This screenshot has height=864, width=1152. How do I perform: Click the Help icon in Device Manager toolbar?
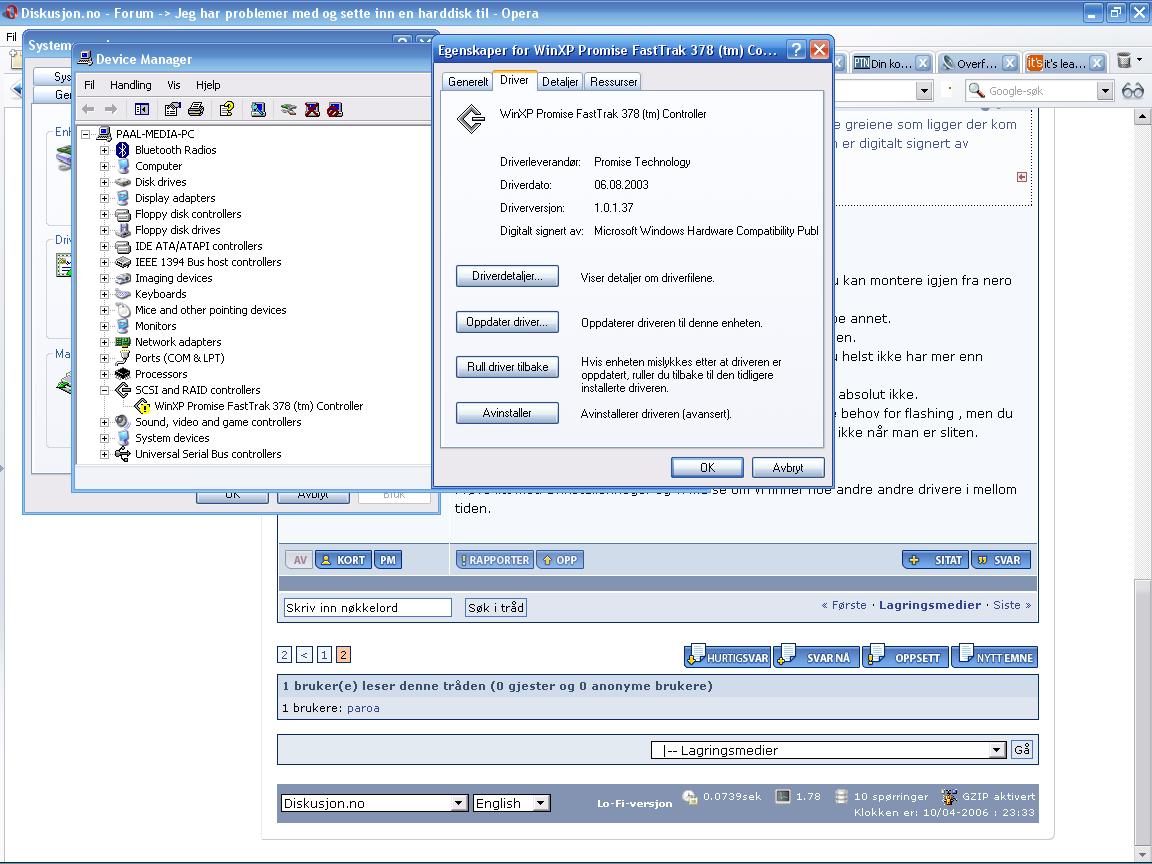click(227, 109)
